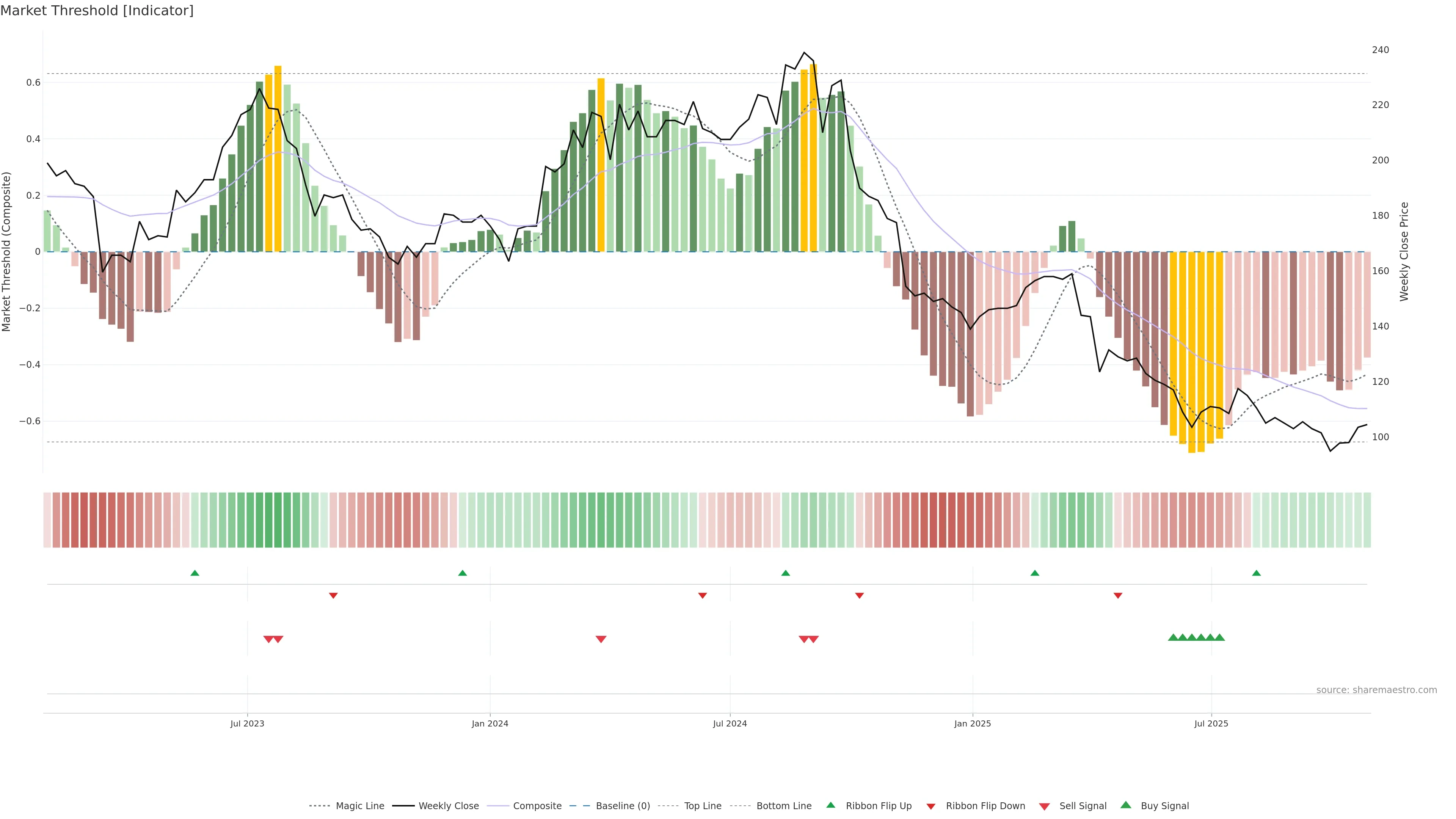The width and height of the screenshot is (1456, 819).
Task: Click the first green buy signal marker near Jul 2025
Action: pyautogui.click(x=1173, y=637)
